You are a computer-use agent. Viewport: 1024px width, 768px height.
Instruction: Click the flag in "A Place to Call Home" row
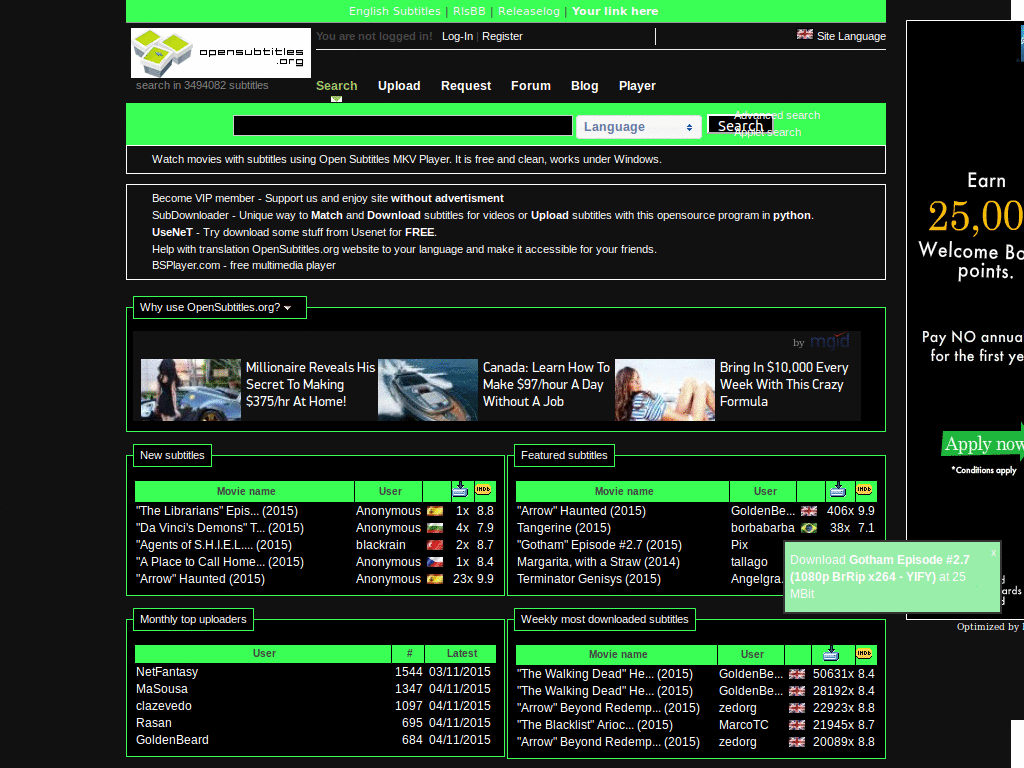[435, 562]
